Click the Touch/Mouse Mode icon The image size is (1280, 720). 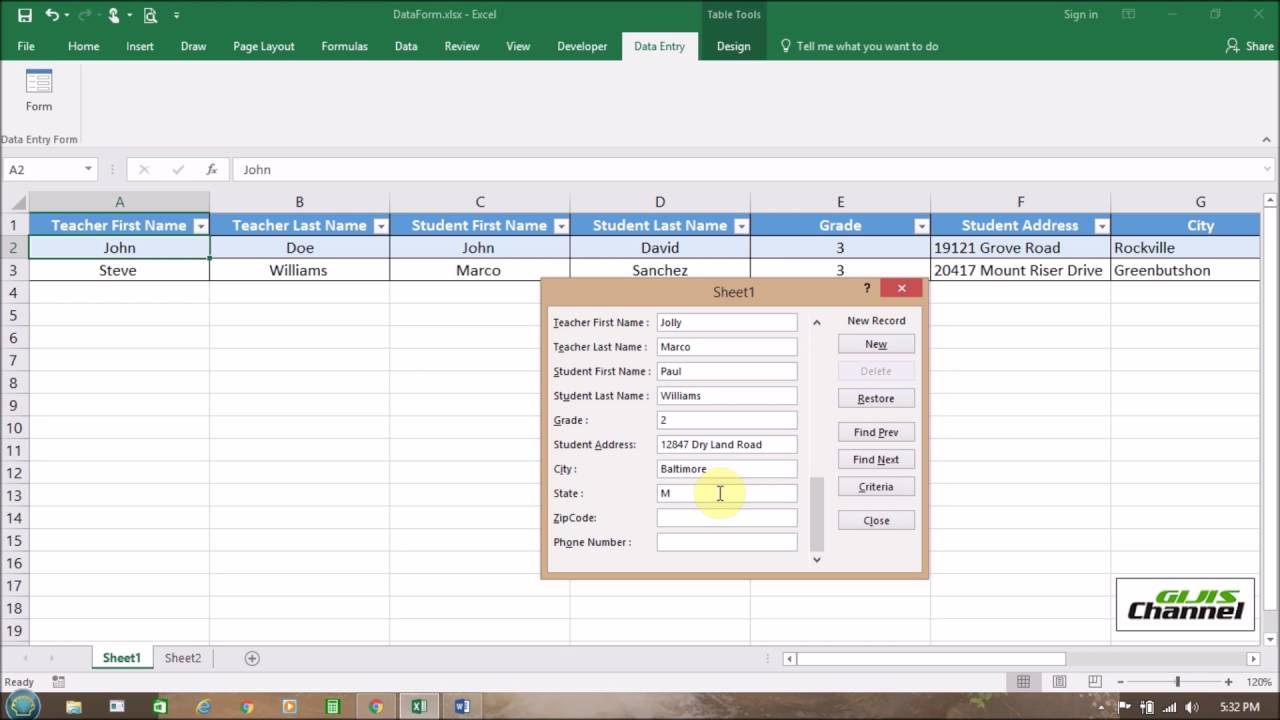click(112, 14)
